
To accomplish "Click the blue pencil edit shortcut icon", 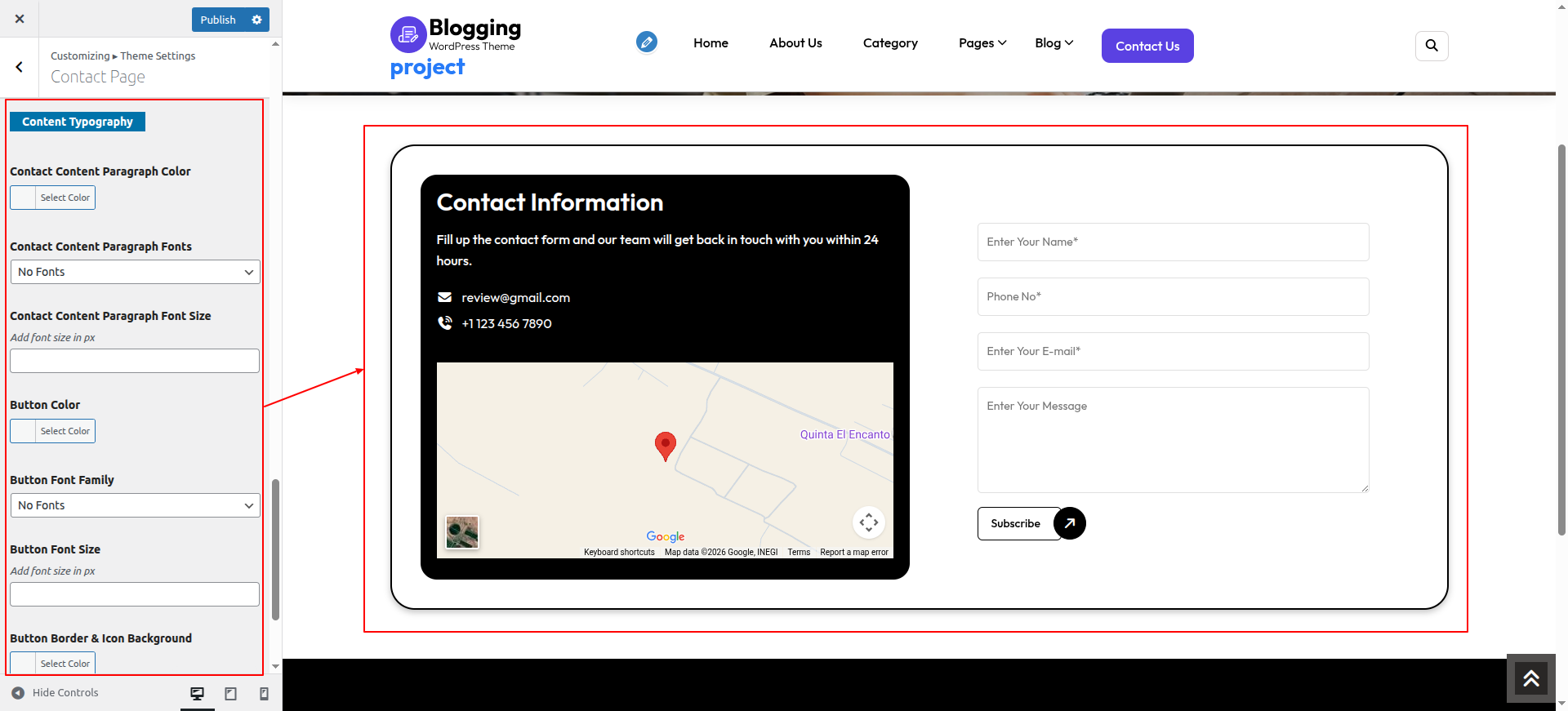I will 646,42.
